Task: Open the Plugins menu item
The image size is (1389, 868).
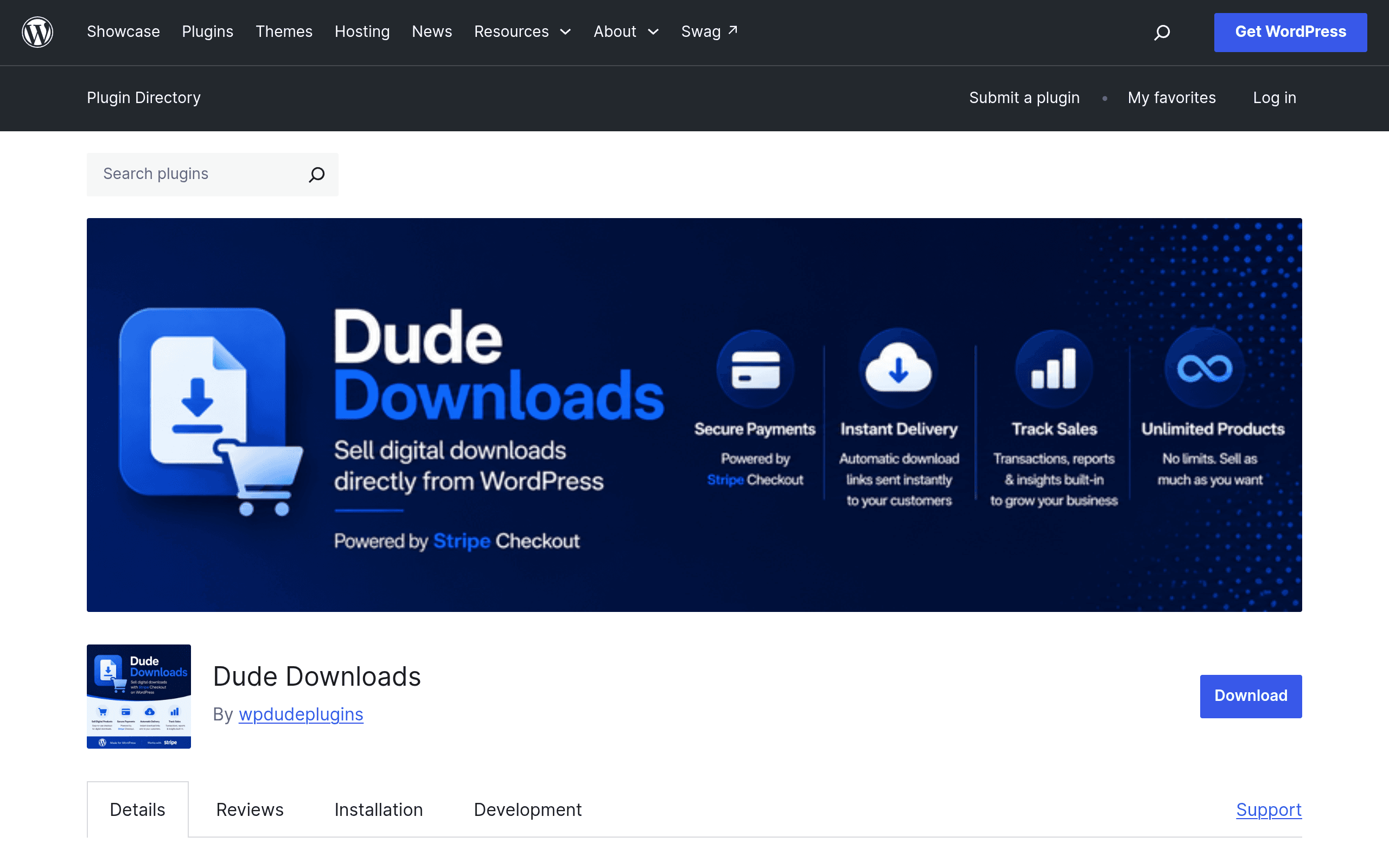Action: click(208, 32)
